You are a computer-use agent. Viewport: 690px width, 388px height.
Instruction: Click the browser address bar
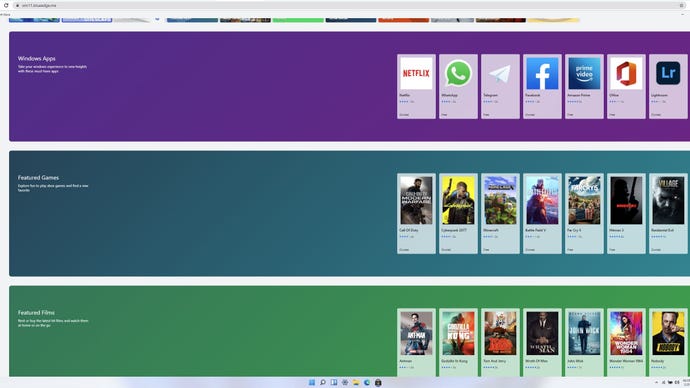pos(350,5)
